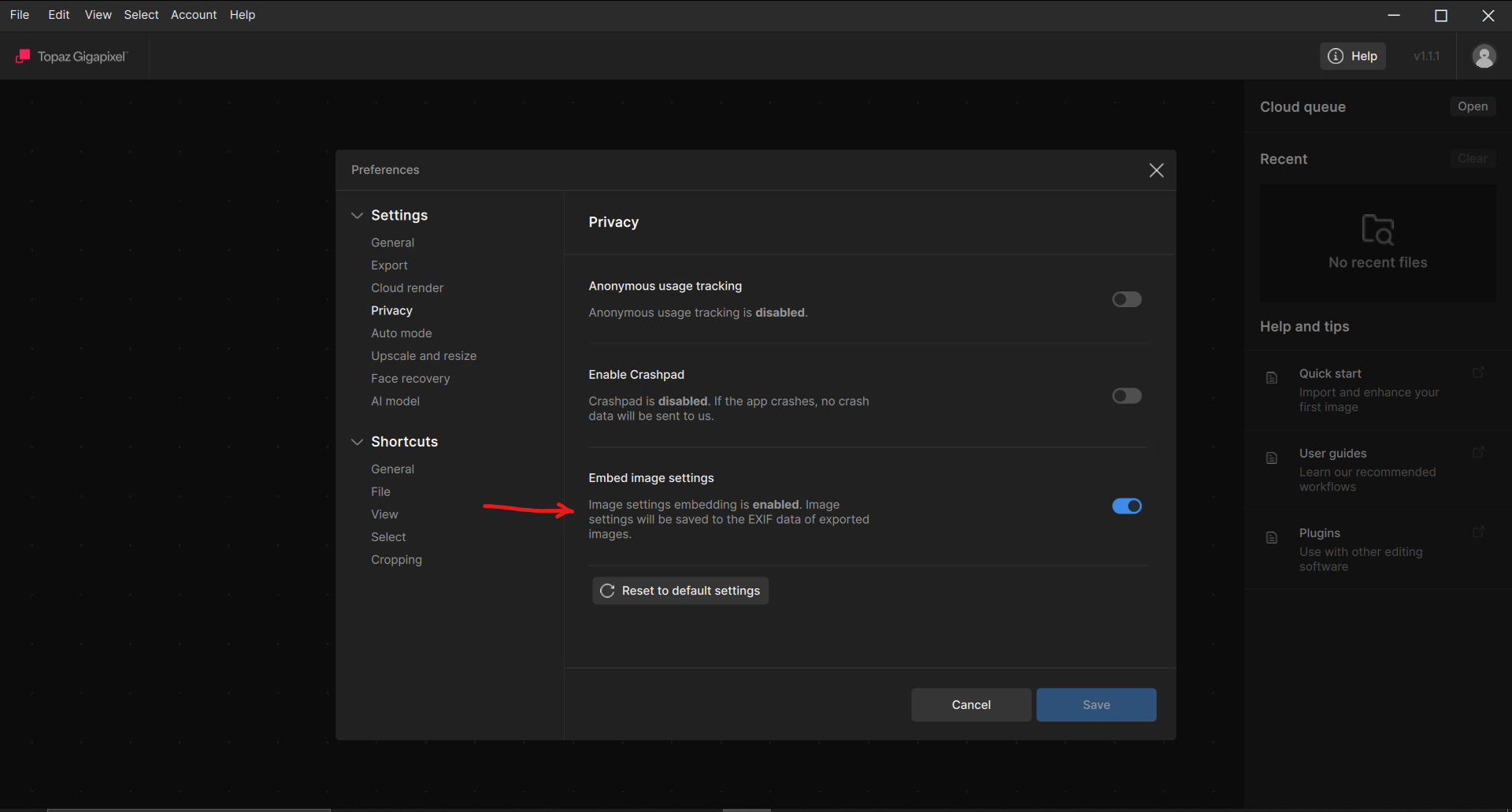This screenshot has height=812, width=1512.
Task: Open Plugins external link icon
Action: 1478,532
